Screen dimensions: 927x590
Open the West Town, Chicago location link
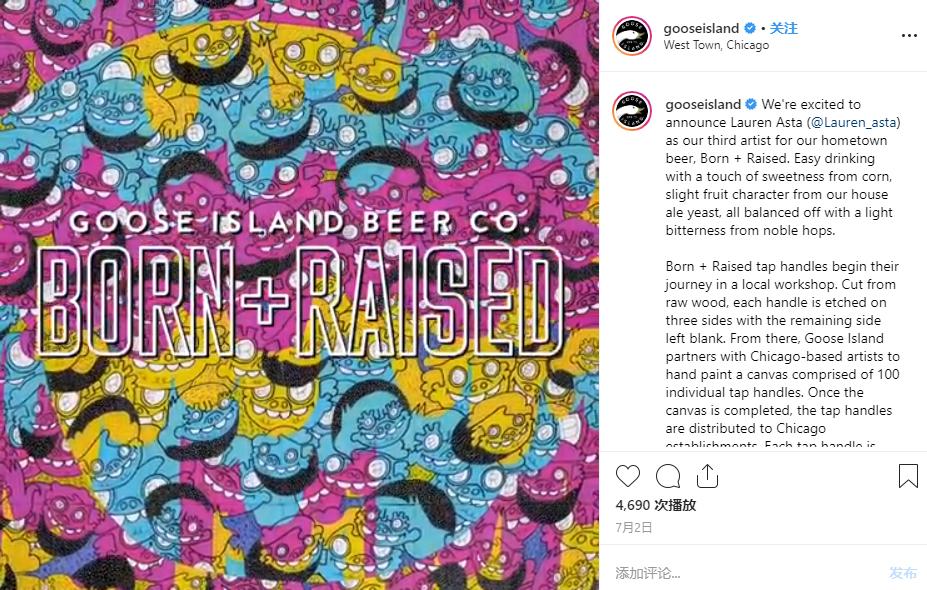[716, 45]
